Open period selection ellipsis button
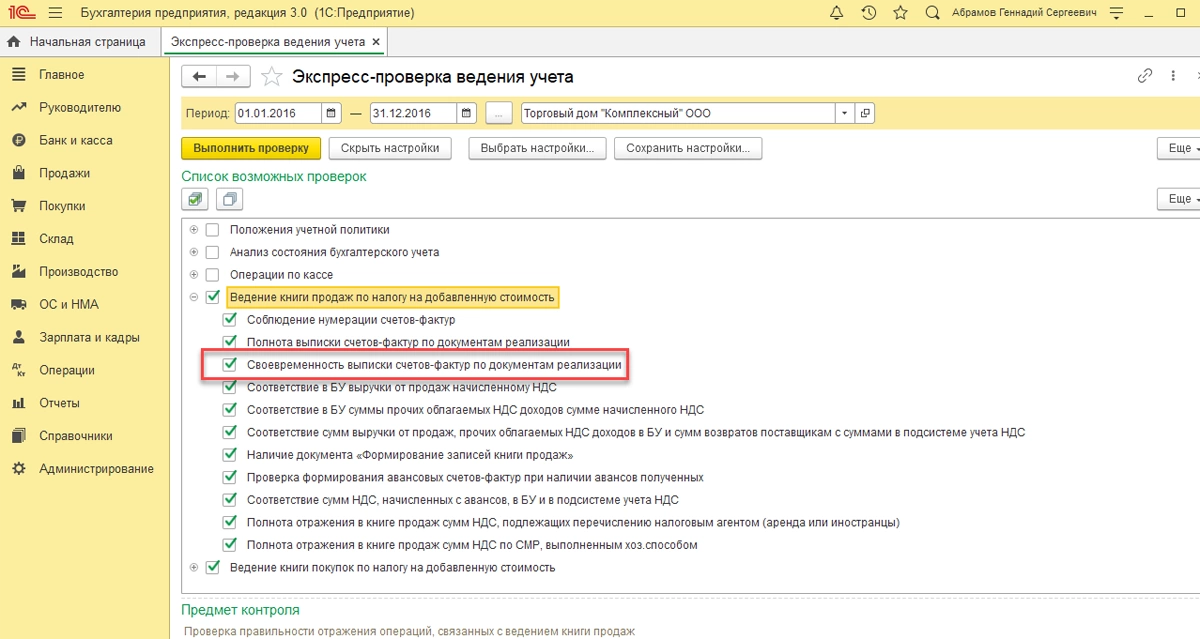This screenshot has height=639, width=1200. (x=499, y=113)
